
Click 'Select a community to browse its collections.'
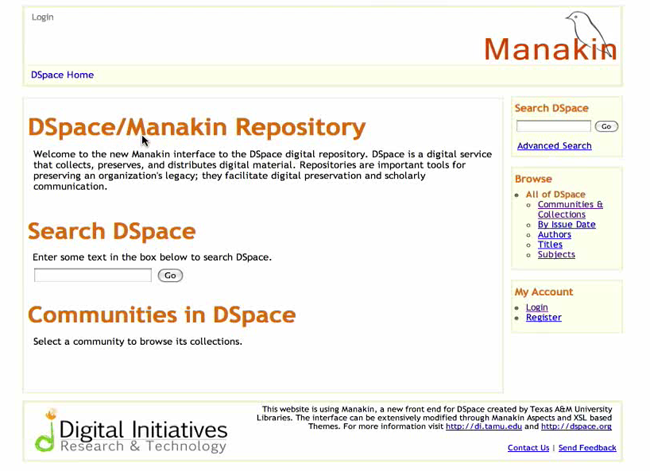[138, 342]
